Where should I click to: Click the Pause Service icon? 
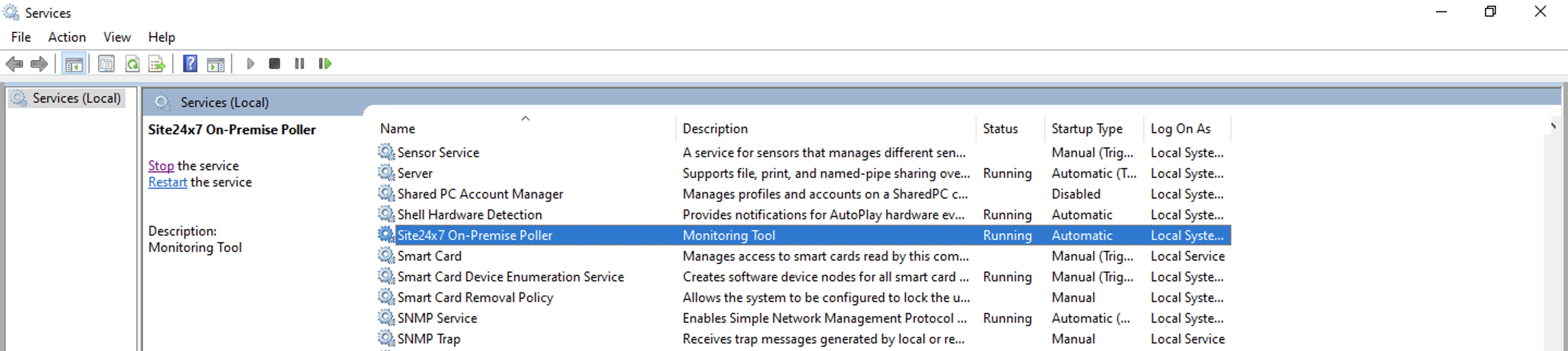(x=299, y=63)
